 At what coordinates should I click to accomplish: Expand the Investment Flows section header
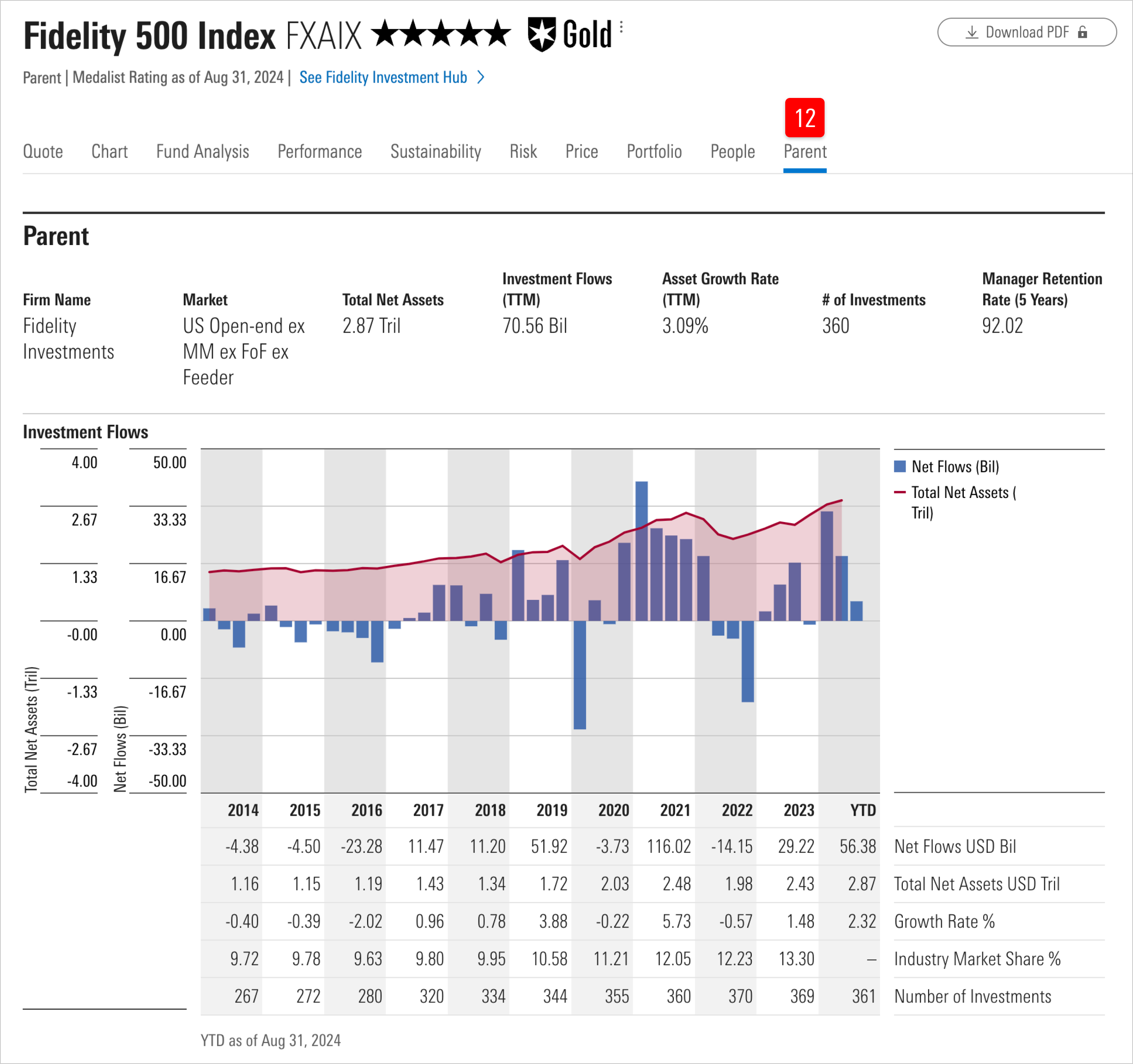[x=85, y=432]
